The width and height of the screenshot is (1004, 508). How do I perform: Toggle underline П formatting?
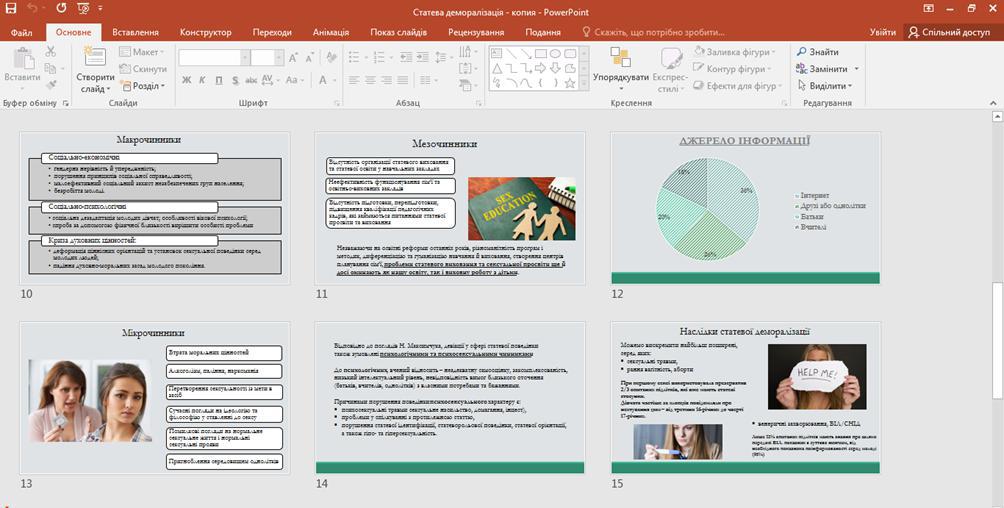pyautogui.click(x=219, y=80)
